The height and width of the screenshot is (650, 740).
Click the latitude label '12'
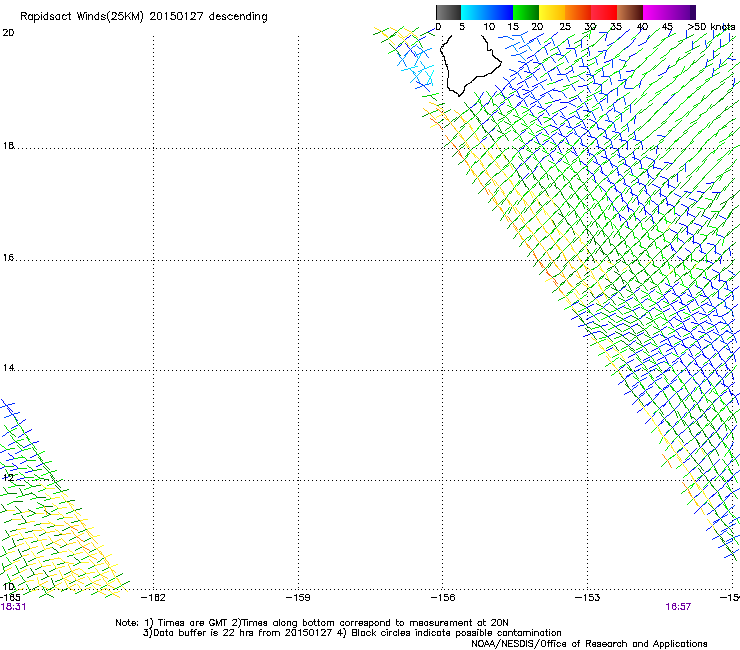click(8, 477)
